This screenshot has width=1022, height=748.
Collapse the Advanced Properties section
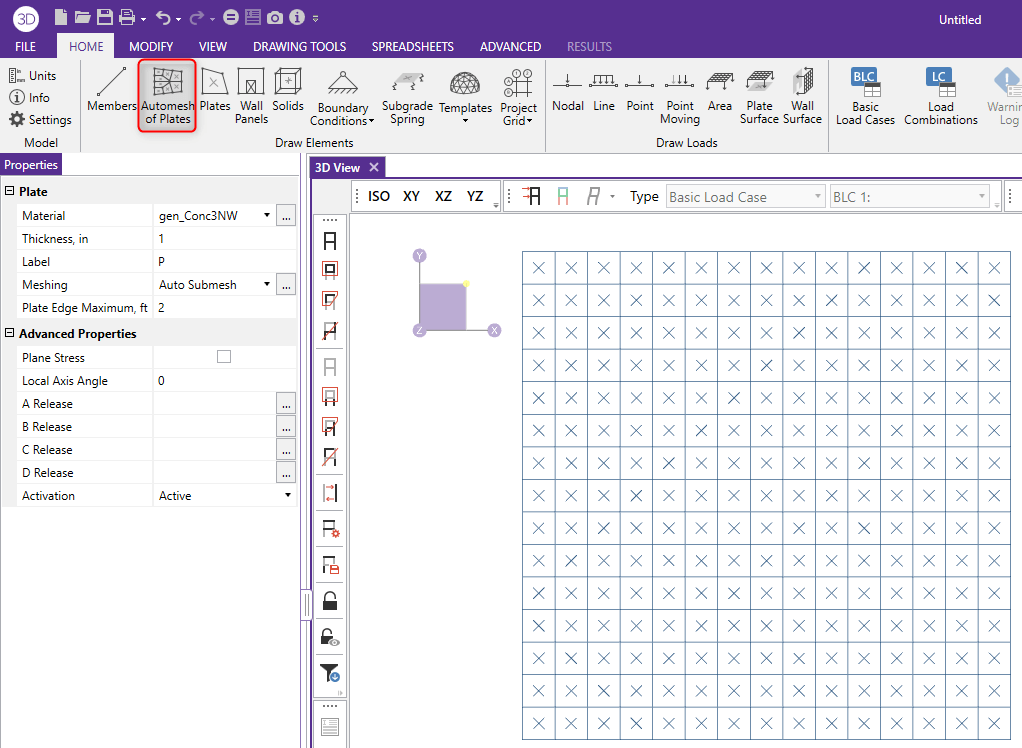pos(10,334)
